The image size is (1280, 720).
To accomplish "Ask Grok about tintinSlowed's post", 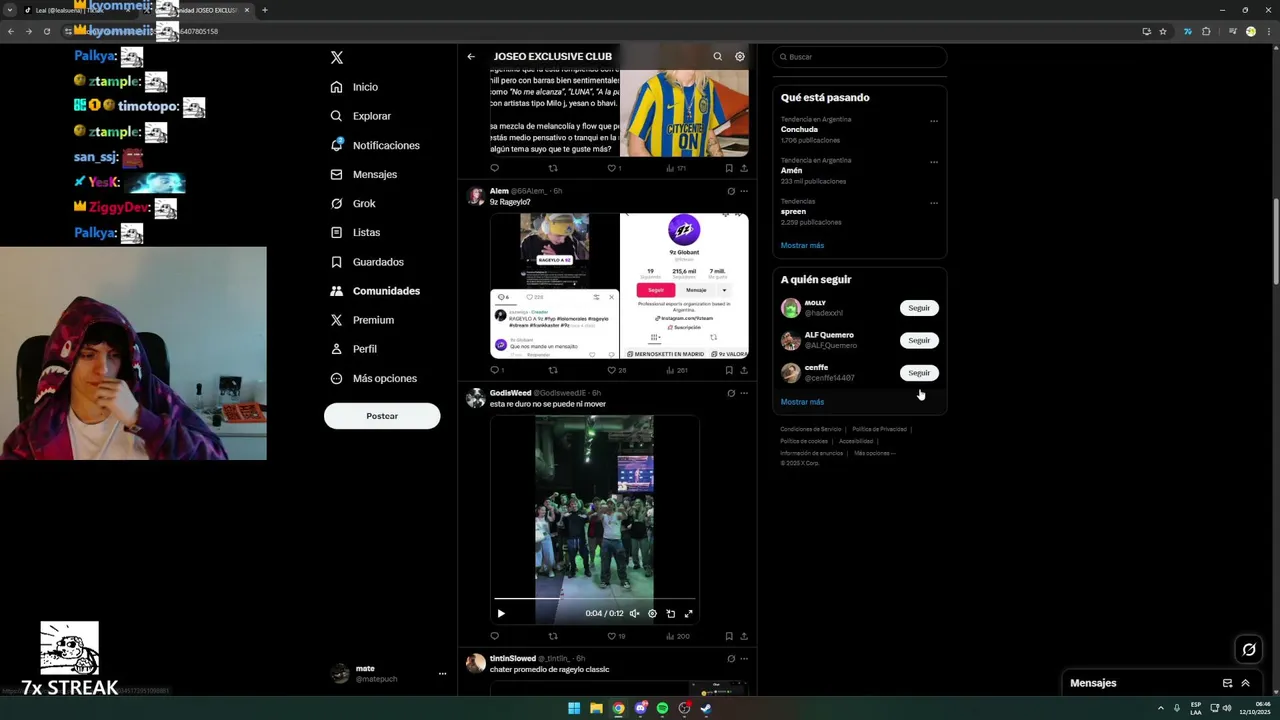I will click(x=731, y=659).
